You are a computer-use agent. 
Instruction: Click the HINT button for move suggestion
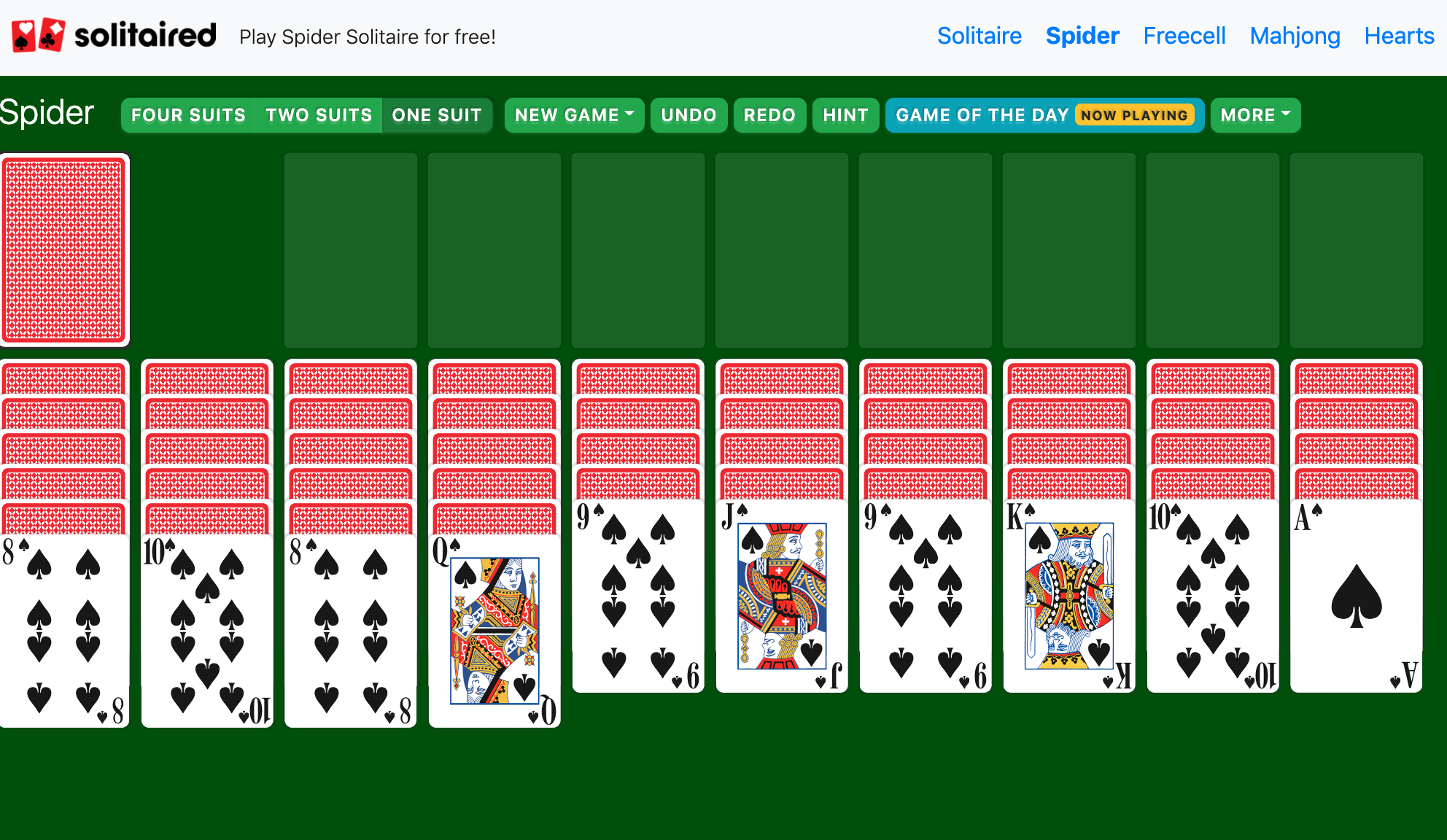(x=845, y=114)
